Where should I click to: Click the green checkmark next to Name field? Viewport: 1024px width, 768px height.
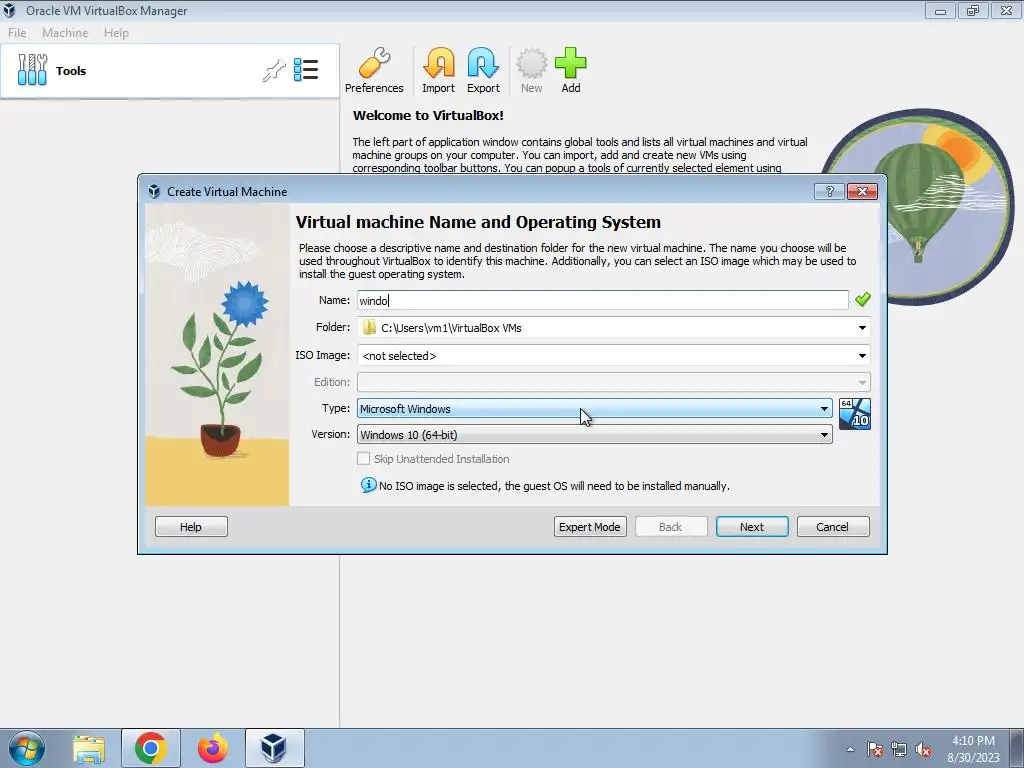(863, 299)
